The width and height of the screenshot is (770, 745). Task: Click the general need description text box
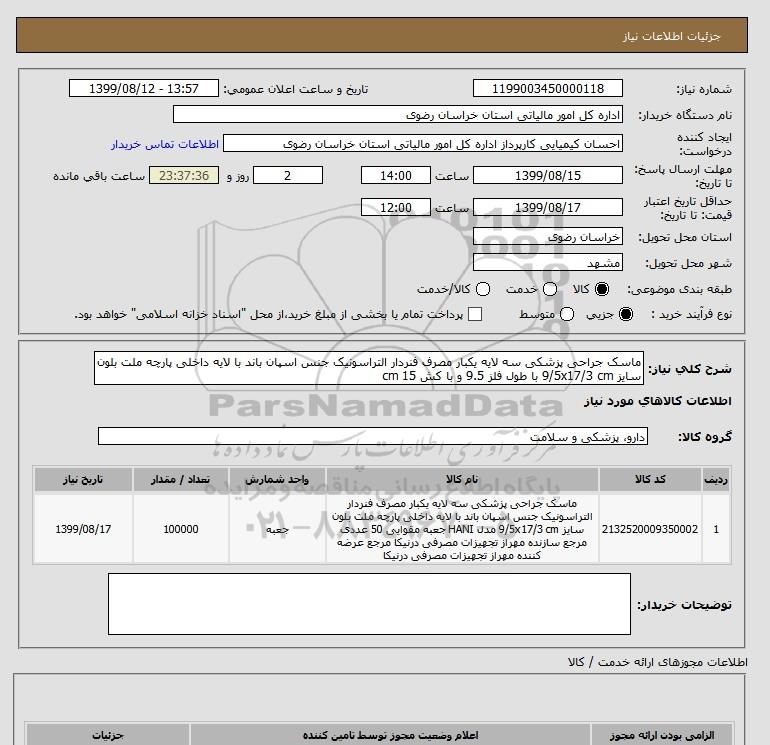tap(369, 368)
